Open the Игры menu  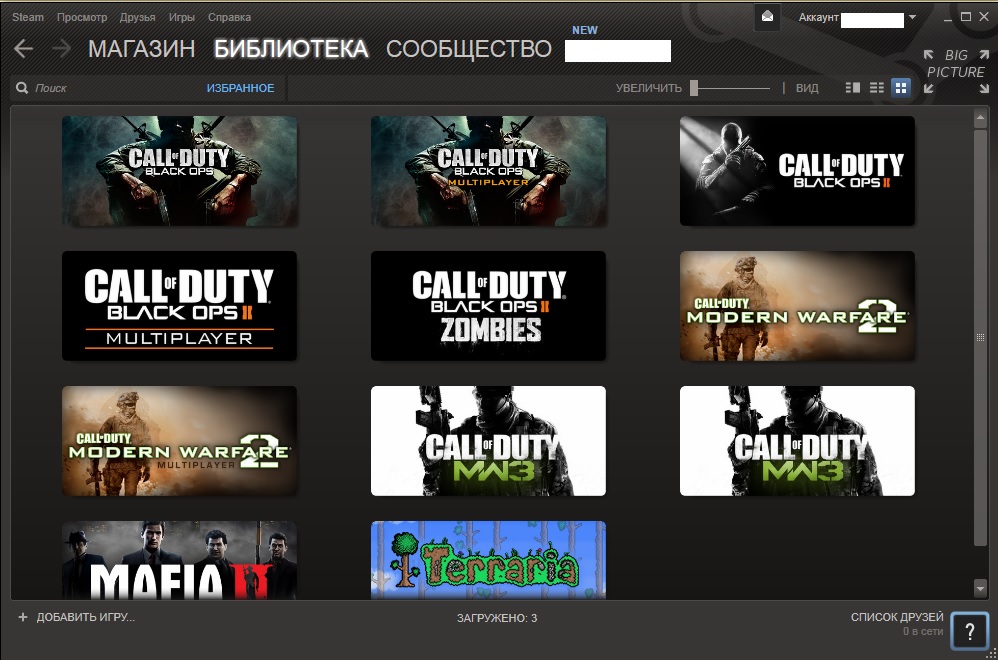181,17
